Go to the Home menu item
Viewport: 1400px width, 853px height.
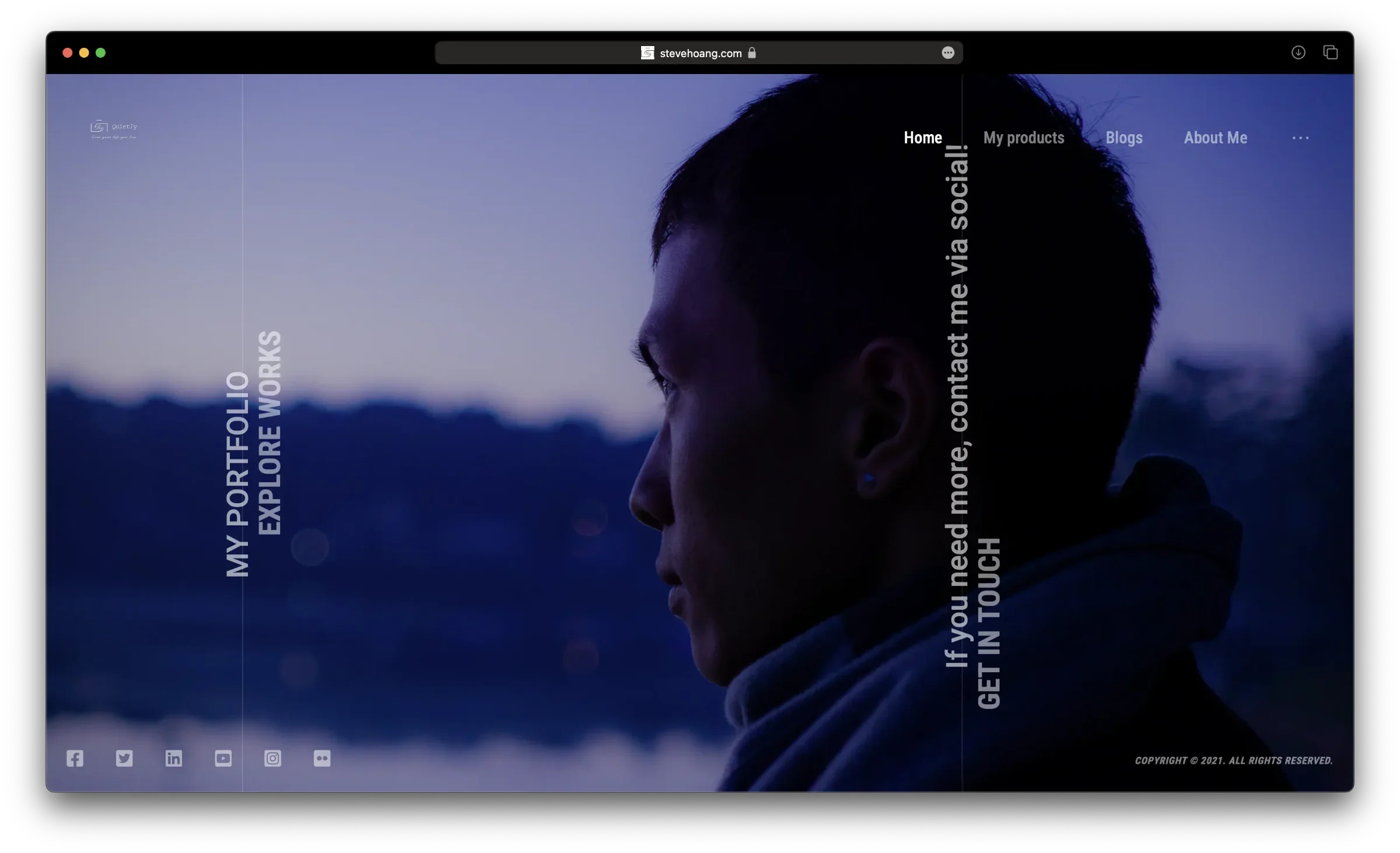pos(923,138)
